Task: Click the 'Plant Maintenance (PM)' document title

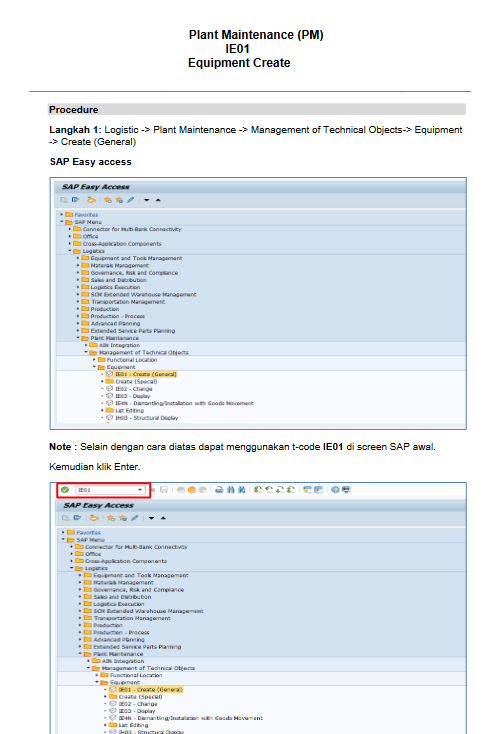Action: pos(256,35)
